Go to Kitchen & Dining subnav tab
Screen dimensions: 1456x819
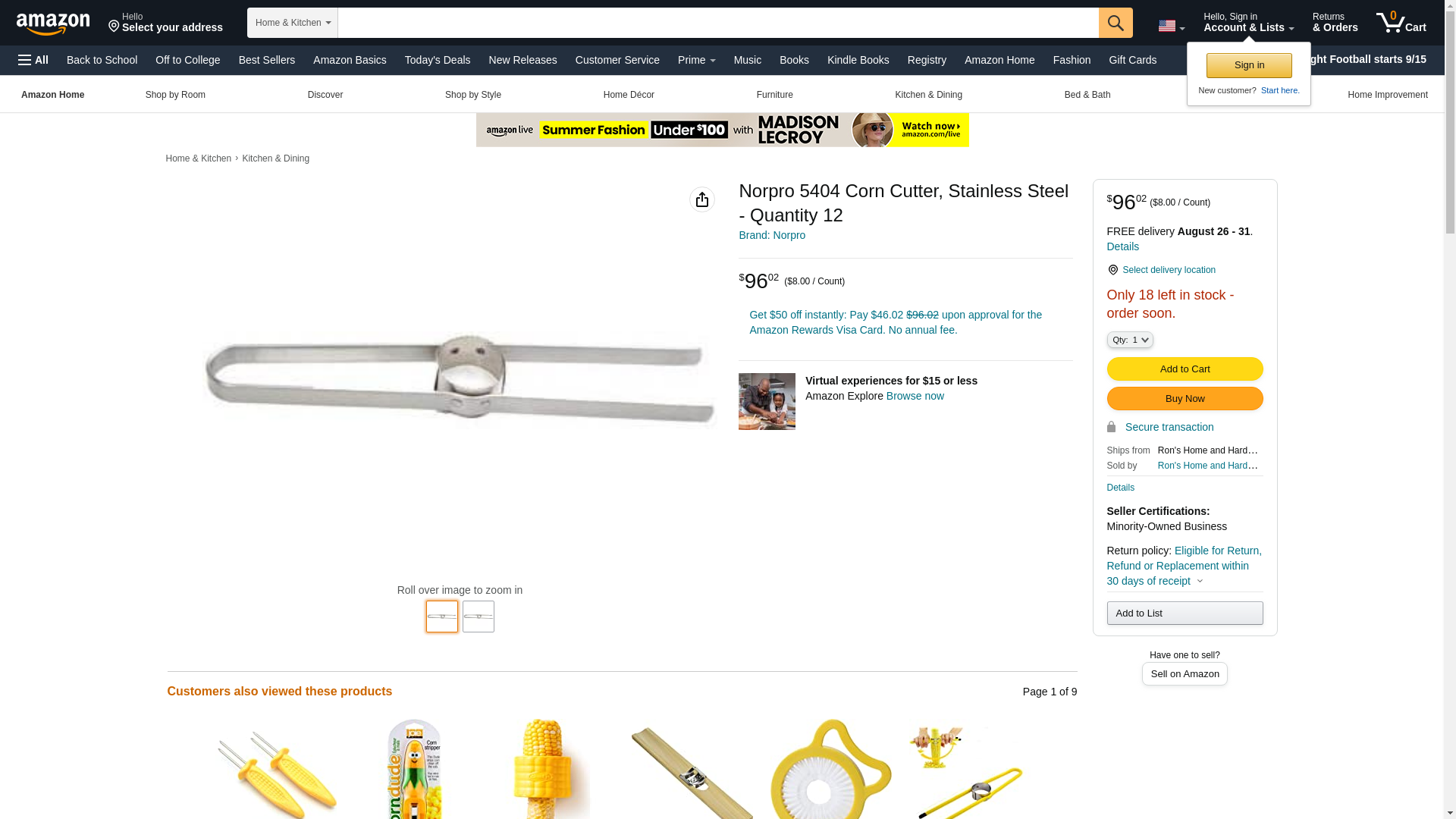[928, 95]
